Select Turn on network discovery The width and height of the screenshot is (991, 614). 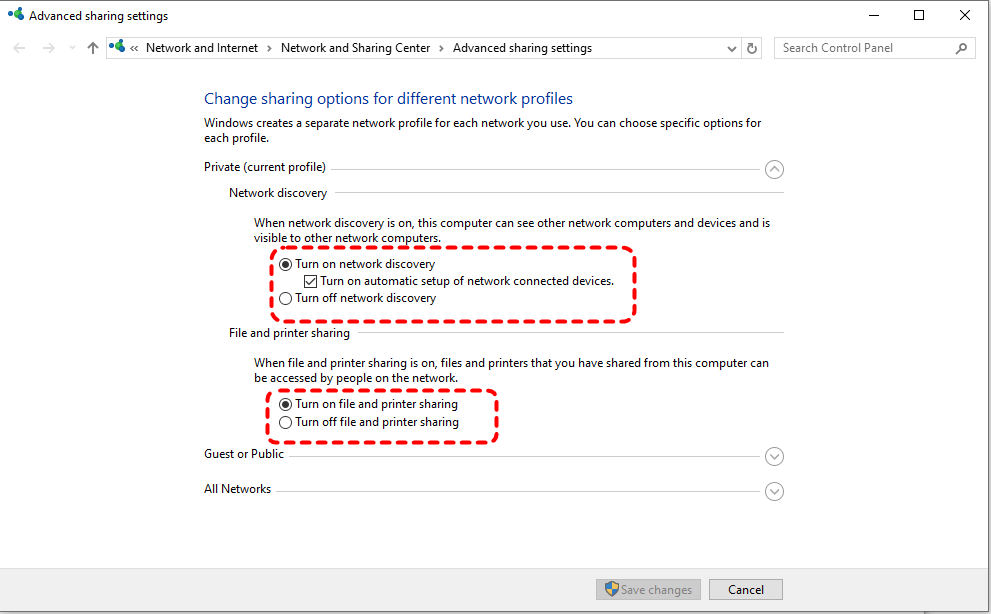point(286,265)
